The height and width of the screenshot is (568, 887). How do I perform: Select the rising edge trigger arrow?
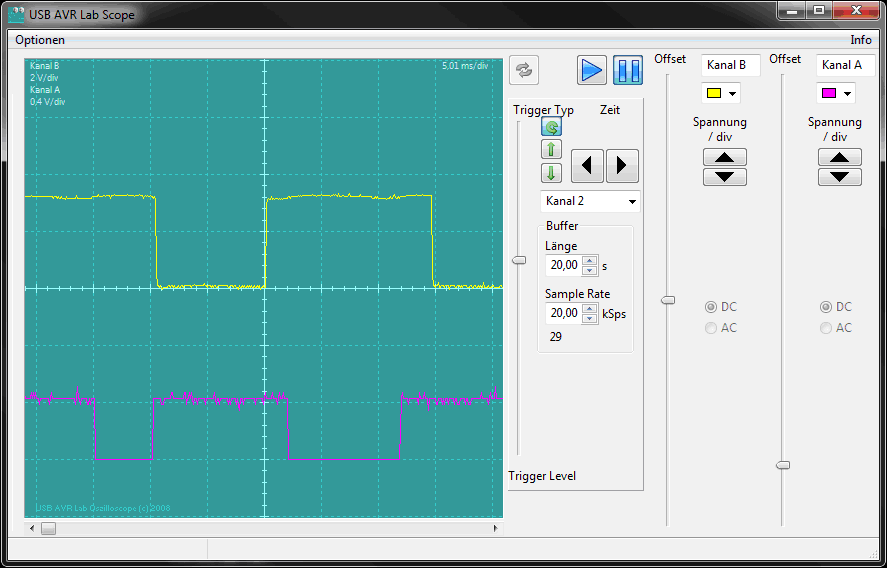(x=552, y=149)
